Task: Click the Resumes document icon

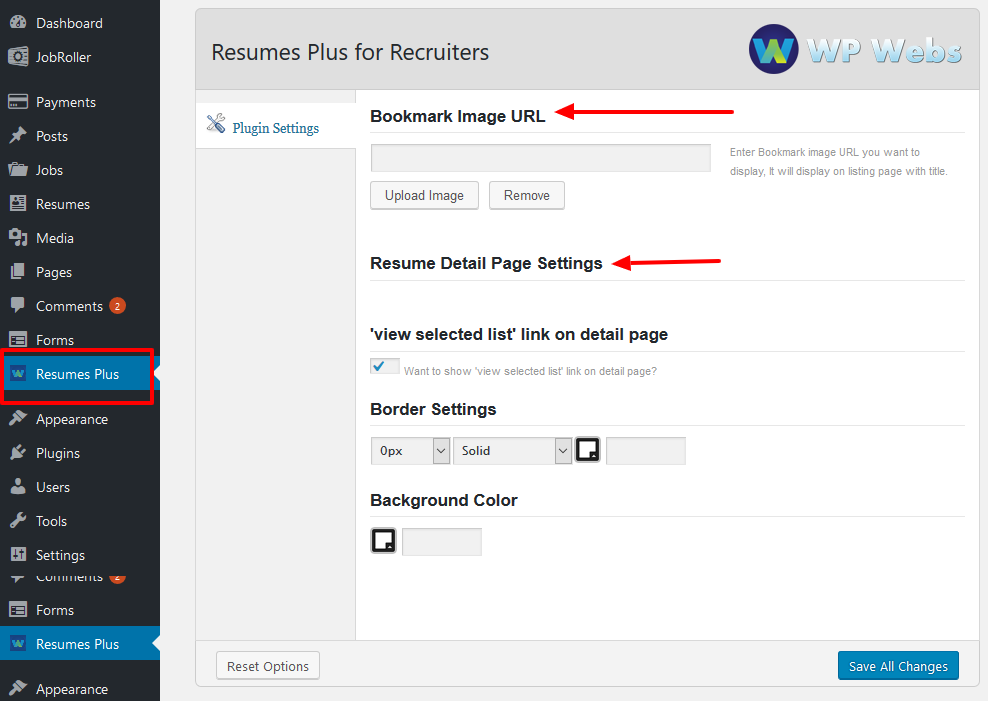Action: 18,203
